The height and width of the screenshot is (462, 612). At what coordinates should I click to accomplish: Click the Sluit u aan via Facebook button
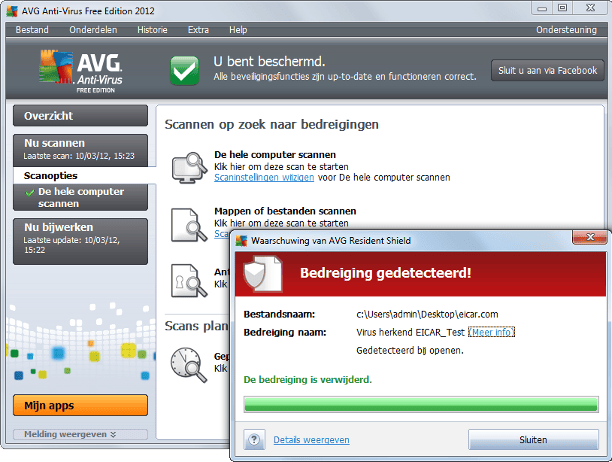(548, 70)
